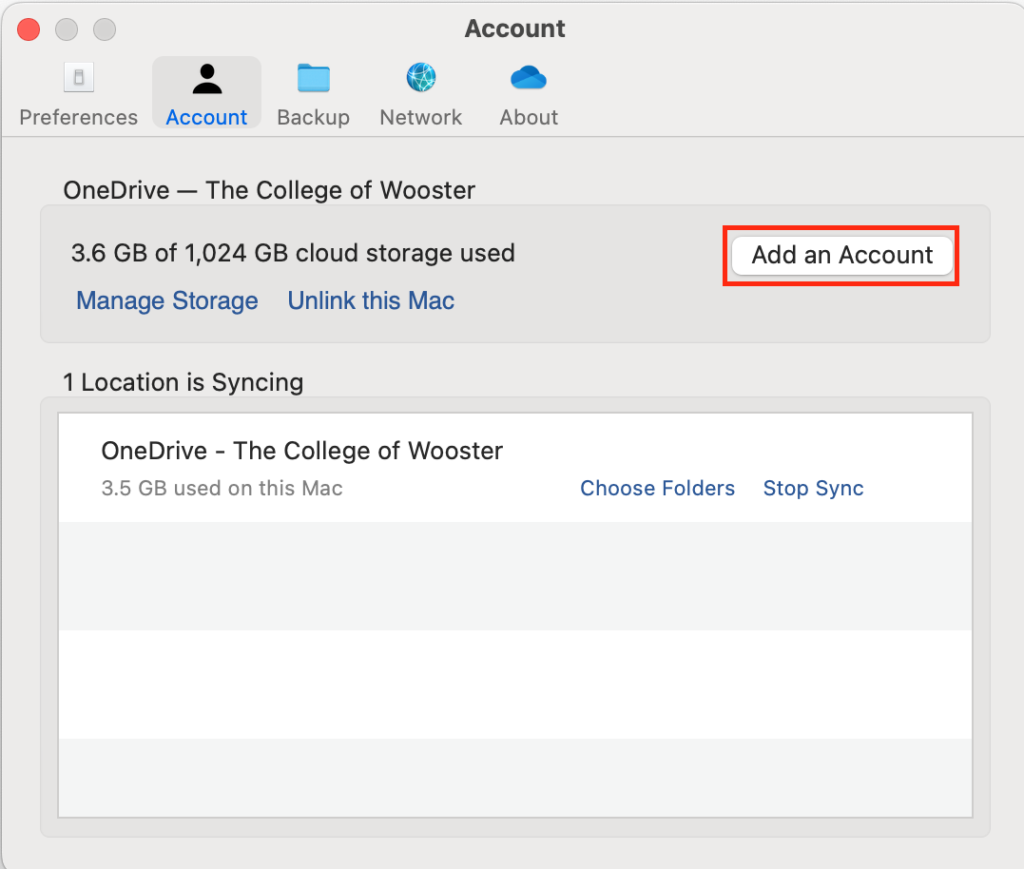
Task: Click Unlink this Mac
Action: (x=371, y=301)
